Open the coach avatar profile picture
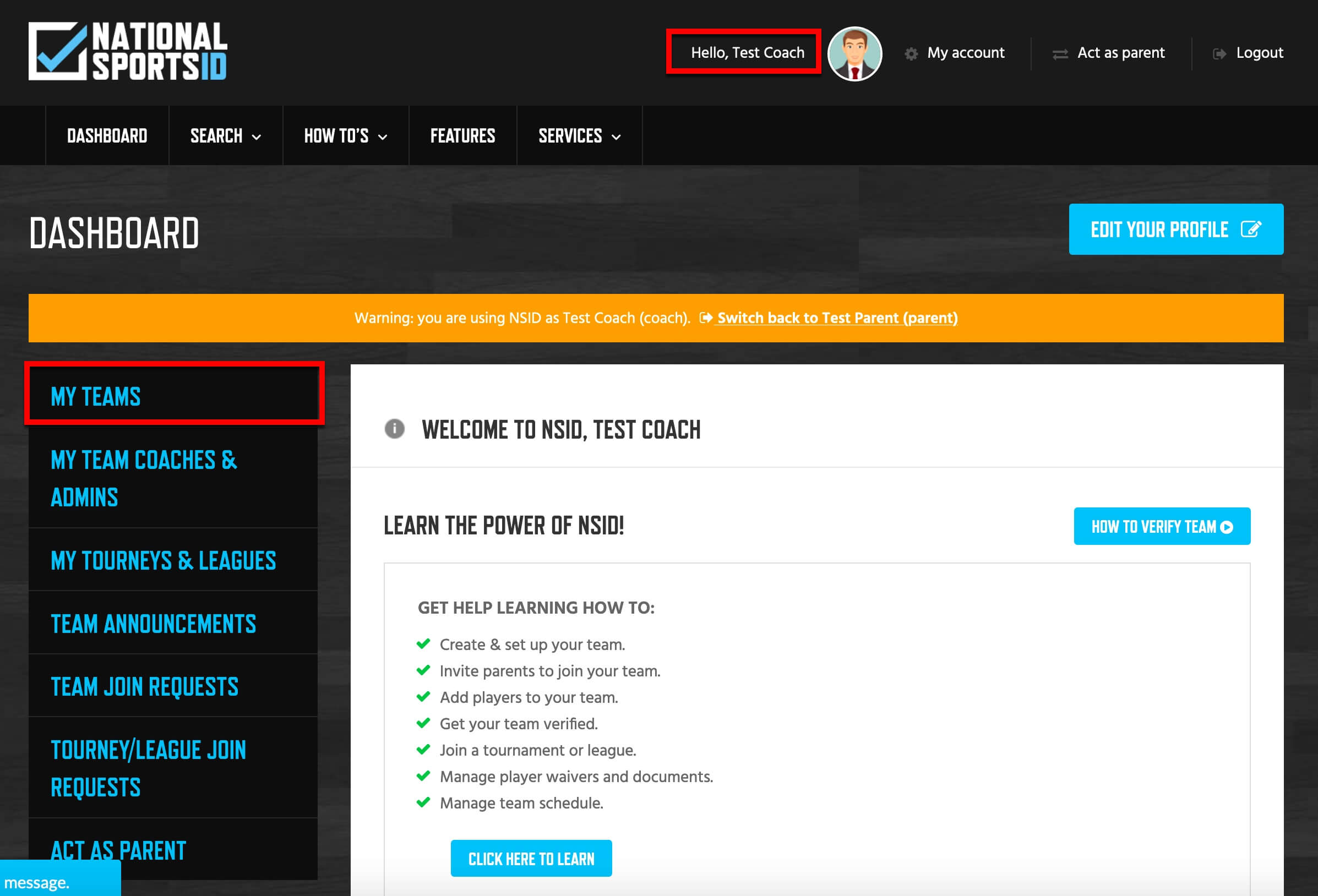 pyautogui.click(x=854, y=54)
